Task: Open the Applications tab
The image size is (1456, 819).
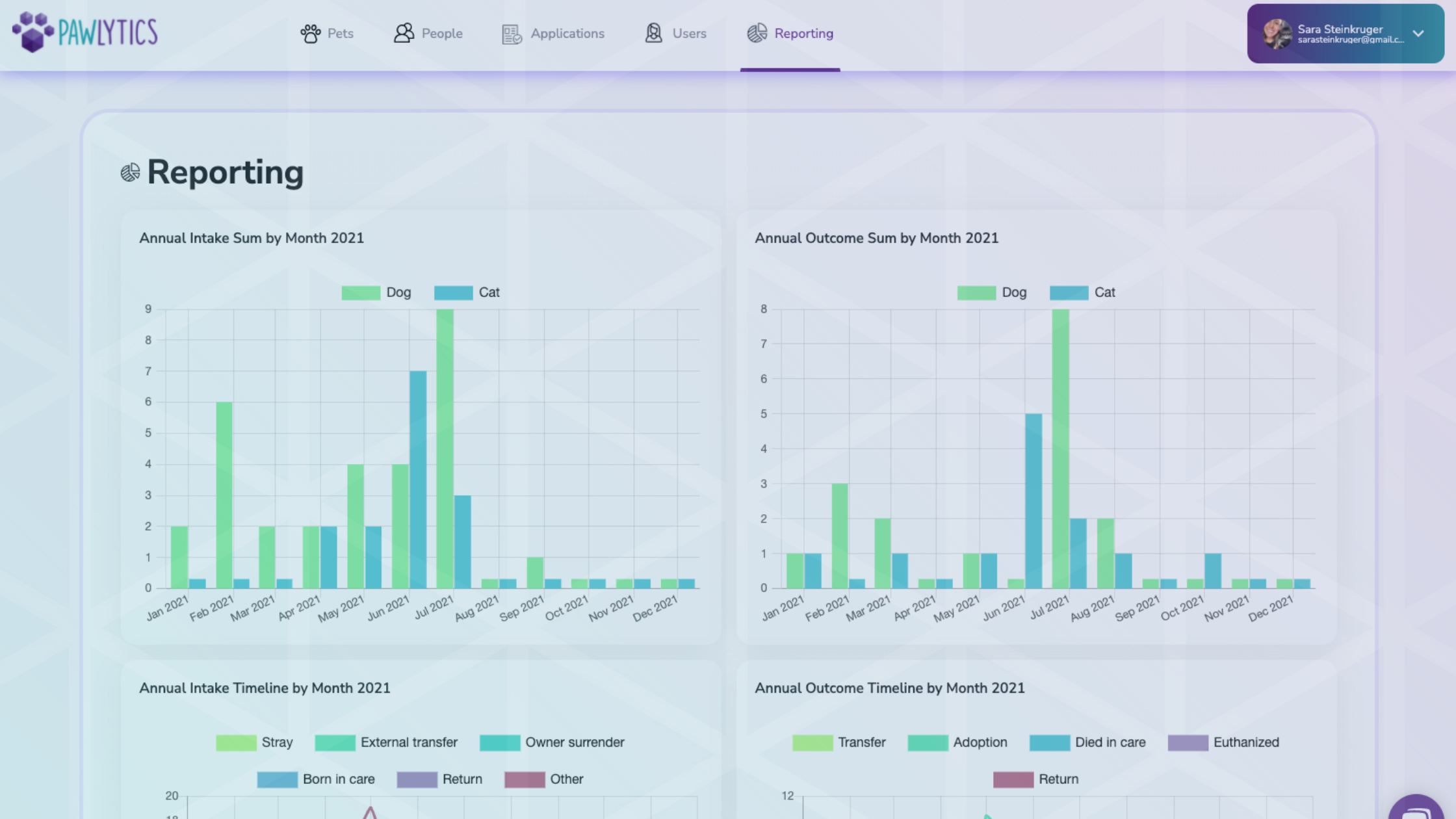Action: coord(553,33)
